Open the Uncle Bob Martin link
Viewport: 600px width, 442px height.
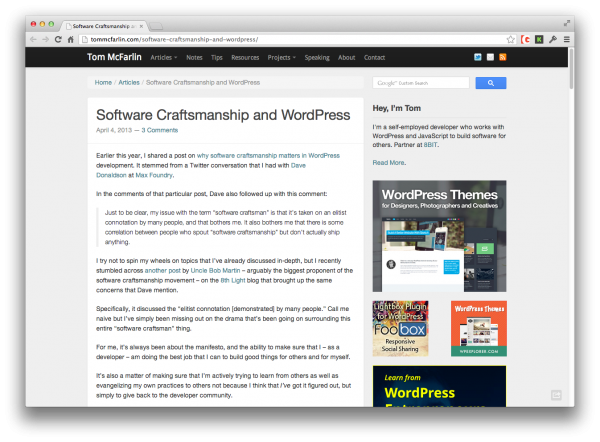(215, 271)
